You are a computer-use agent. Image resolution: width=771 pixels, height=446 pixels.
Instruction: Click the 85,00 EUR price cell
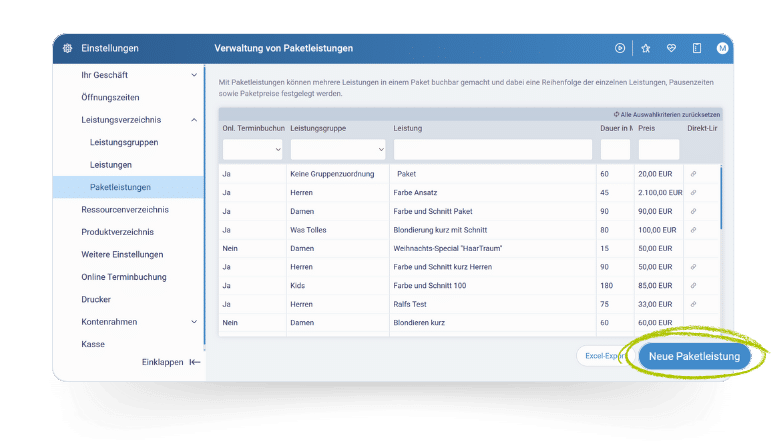(655, 286)
